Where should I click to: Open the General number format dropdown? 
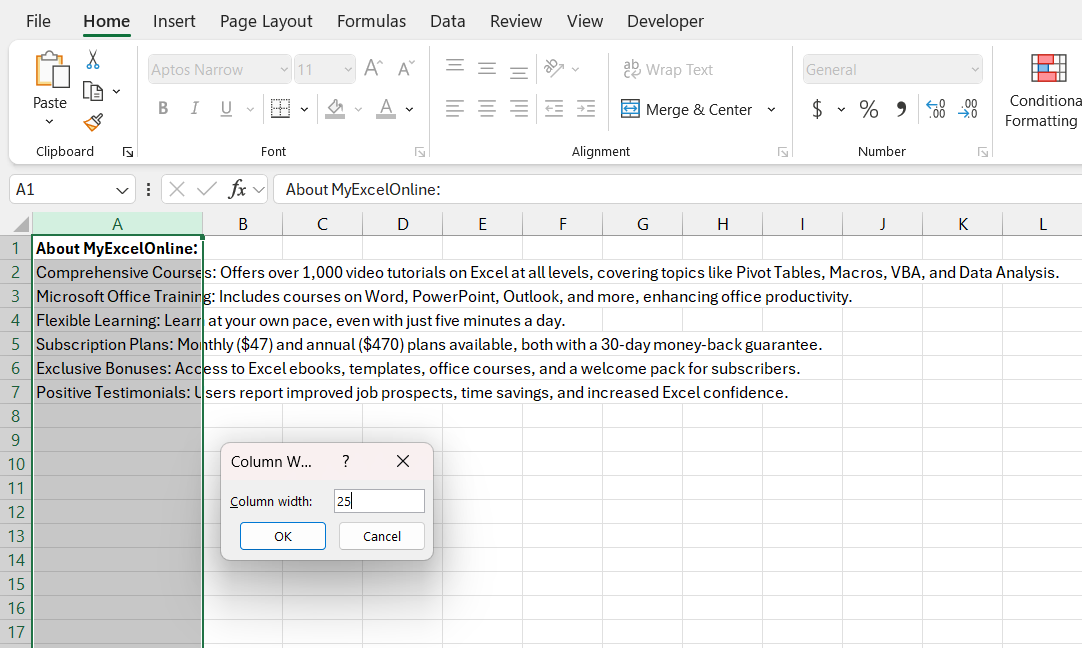pos(974,70)
